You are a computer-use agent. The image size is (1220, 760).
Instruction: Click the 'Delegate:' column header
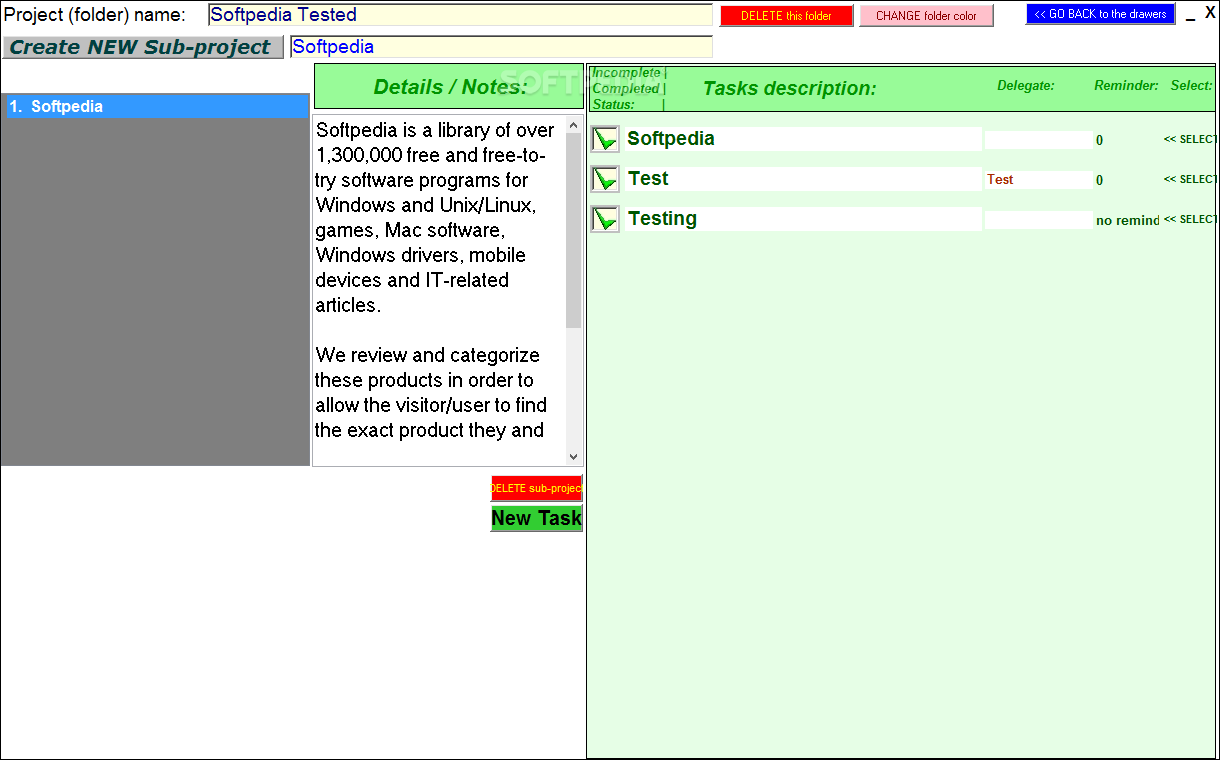1026,86
